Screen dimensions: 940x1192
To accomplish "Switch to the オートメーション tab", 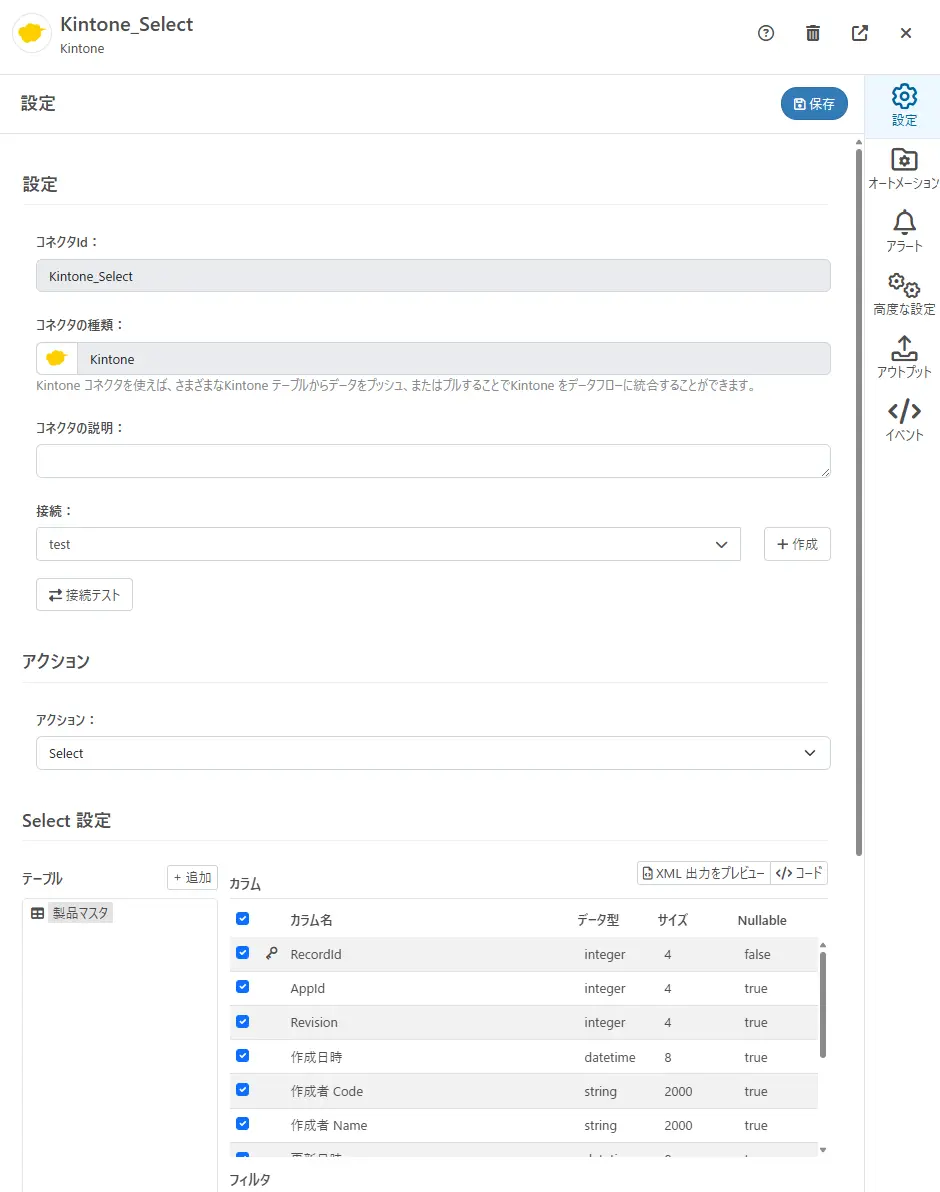I will click(904, 169).
